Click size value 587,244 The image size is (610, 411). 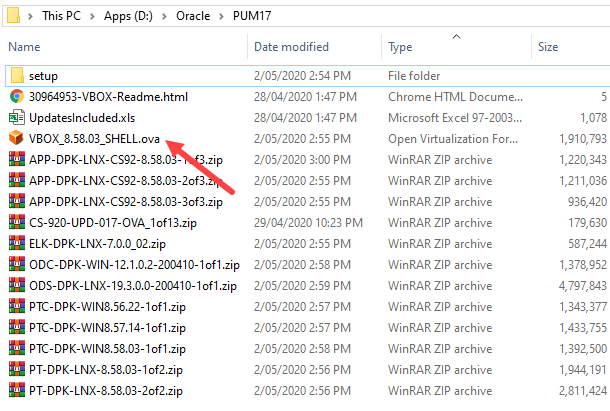tap(587, 244)
